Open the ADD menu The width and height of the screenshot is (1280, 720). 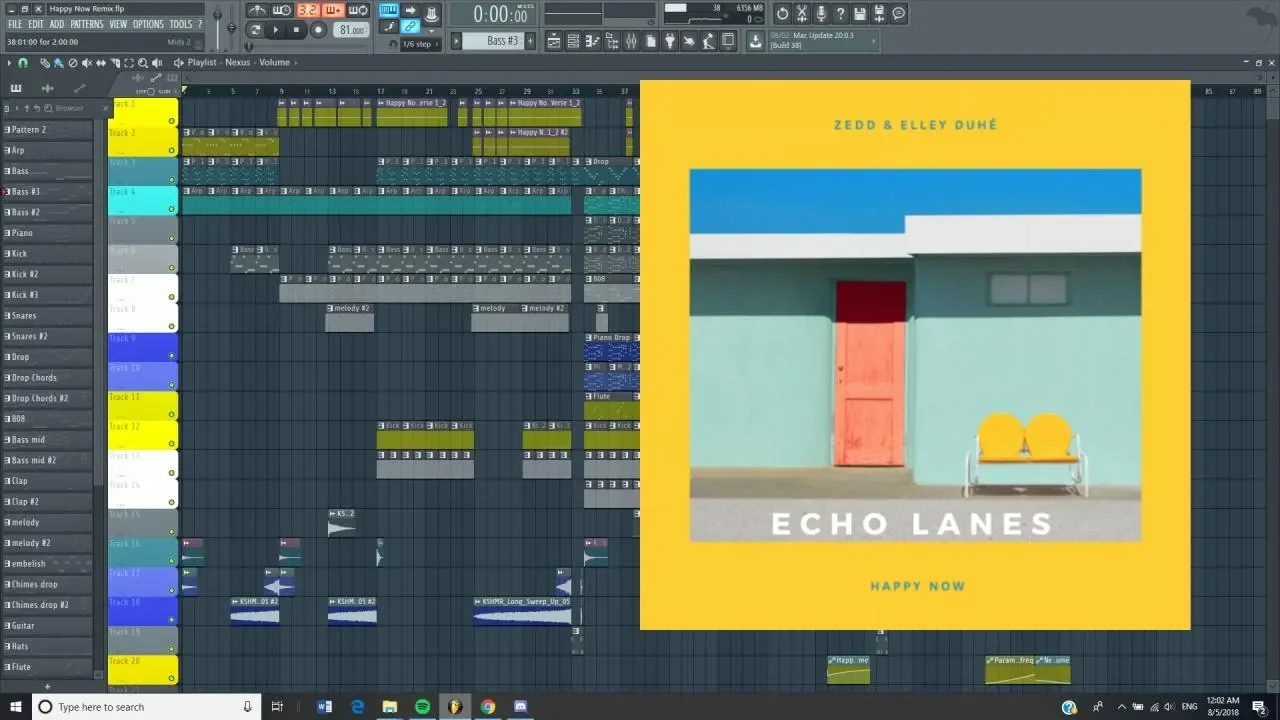pos(57,24)
